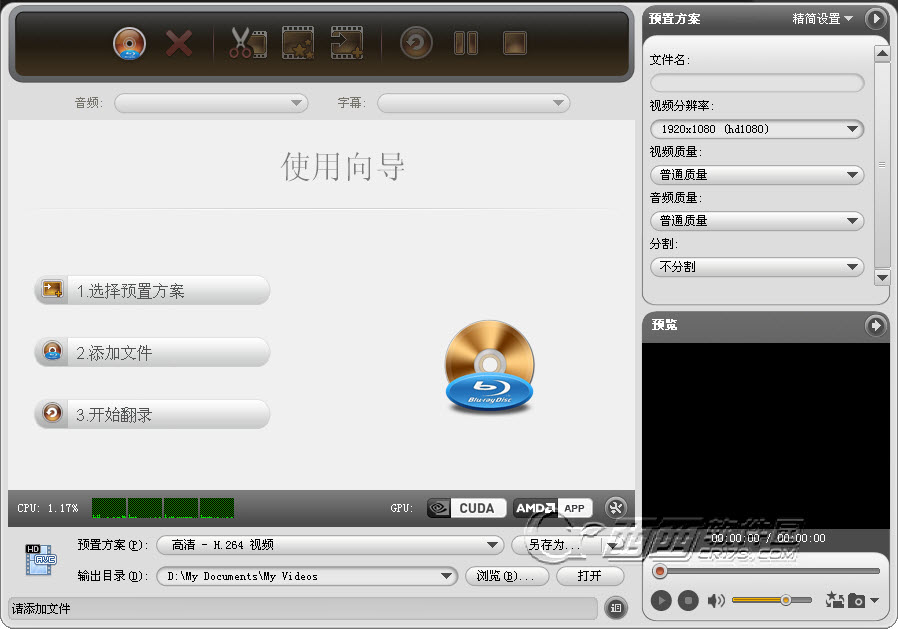The image size is (898, 629).
Task: Collapse the 预置方案 panel arrow
Action: 875,19
